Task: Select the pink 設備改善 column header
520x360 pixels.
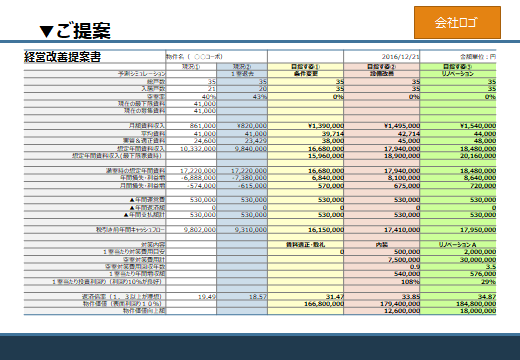Action: click(x=382, y=74)
